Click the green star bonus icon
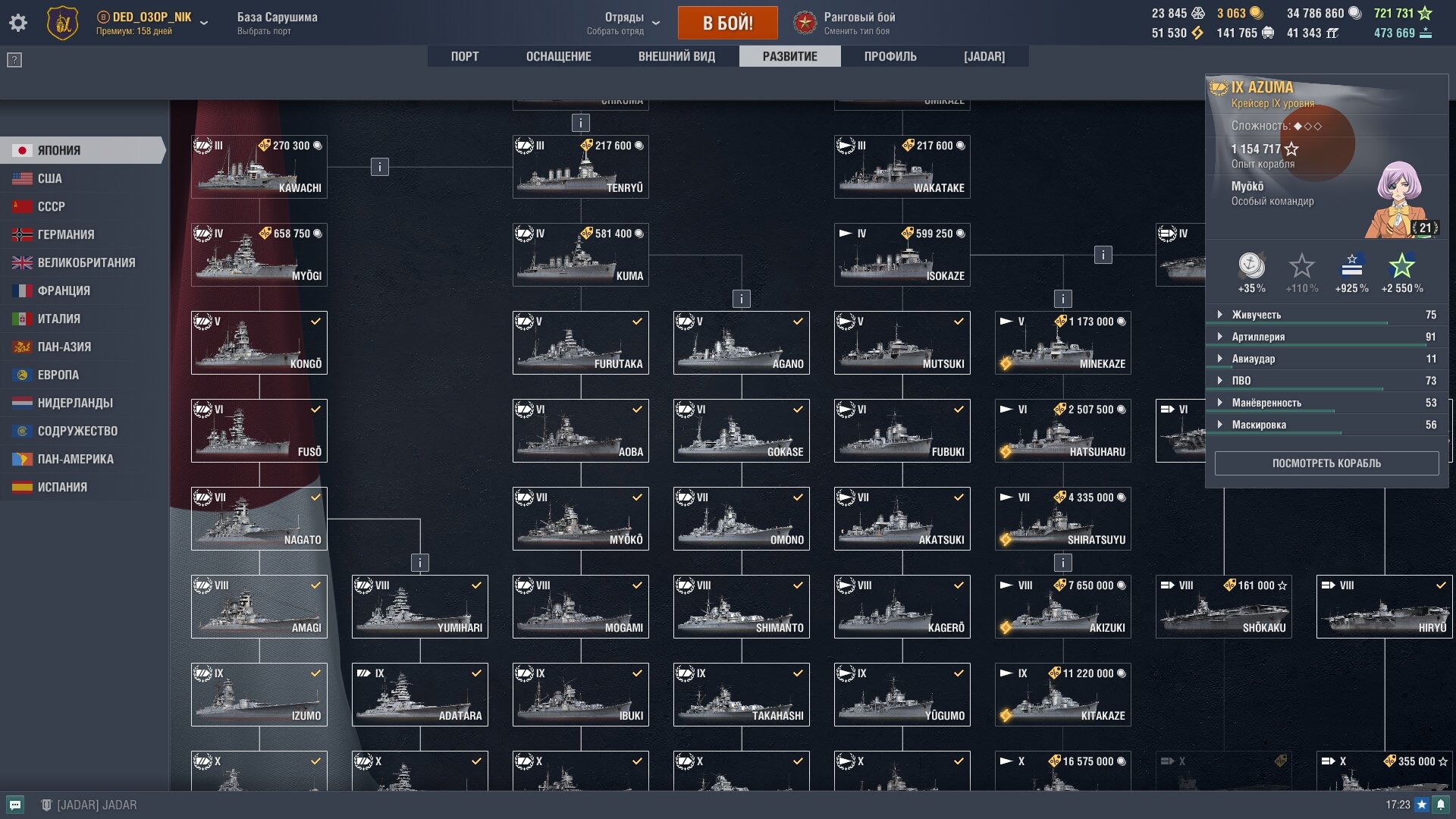Image resolution: width=1456 pixels, height=819 pixels. coord(1401,266)
